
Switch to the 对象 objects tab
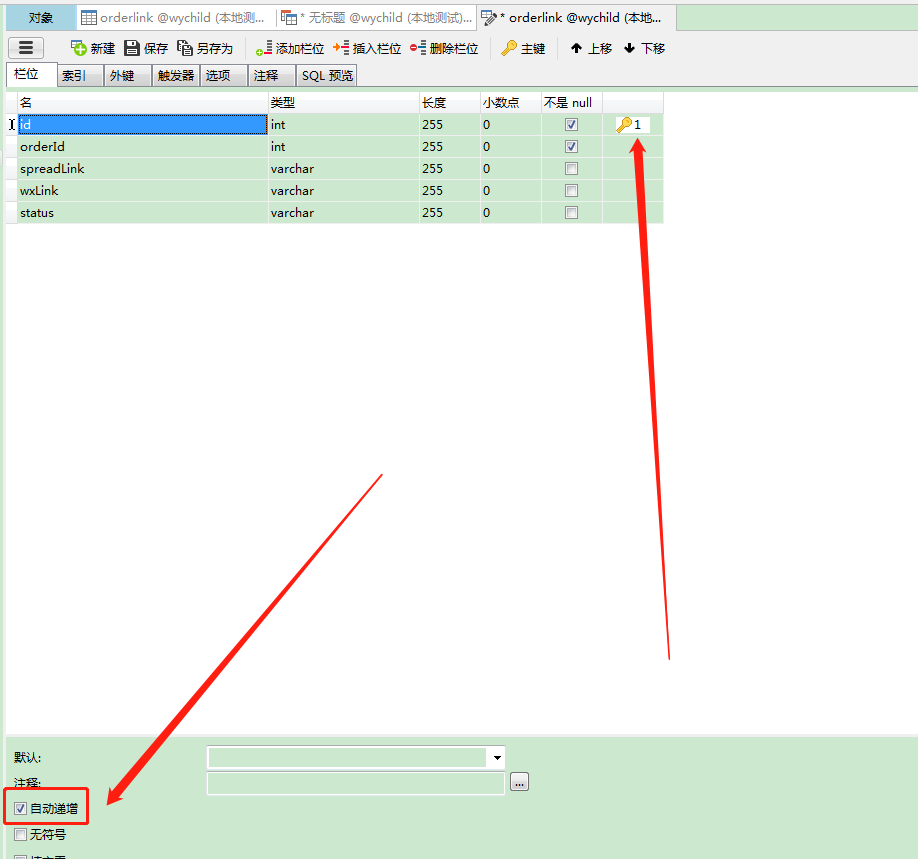point(39,17)
